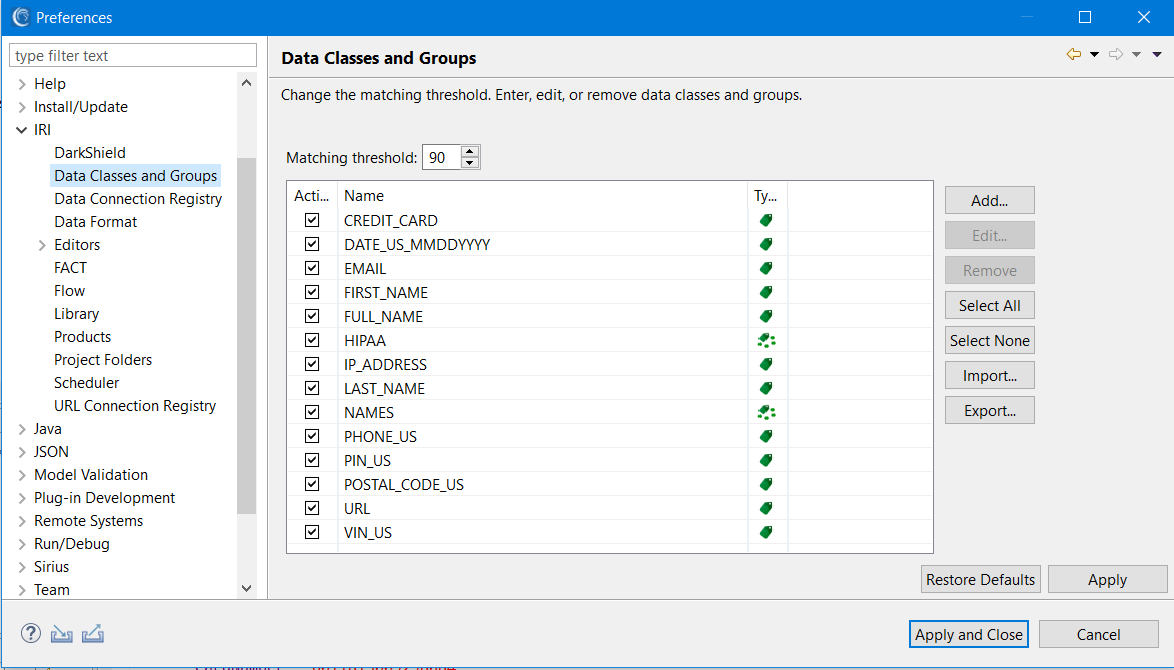Click the group type icon for HIPAA
Viewport: 1174px width, 670px height.
point(766,340)
